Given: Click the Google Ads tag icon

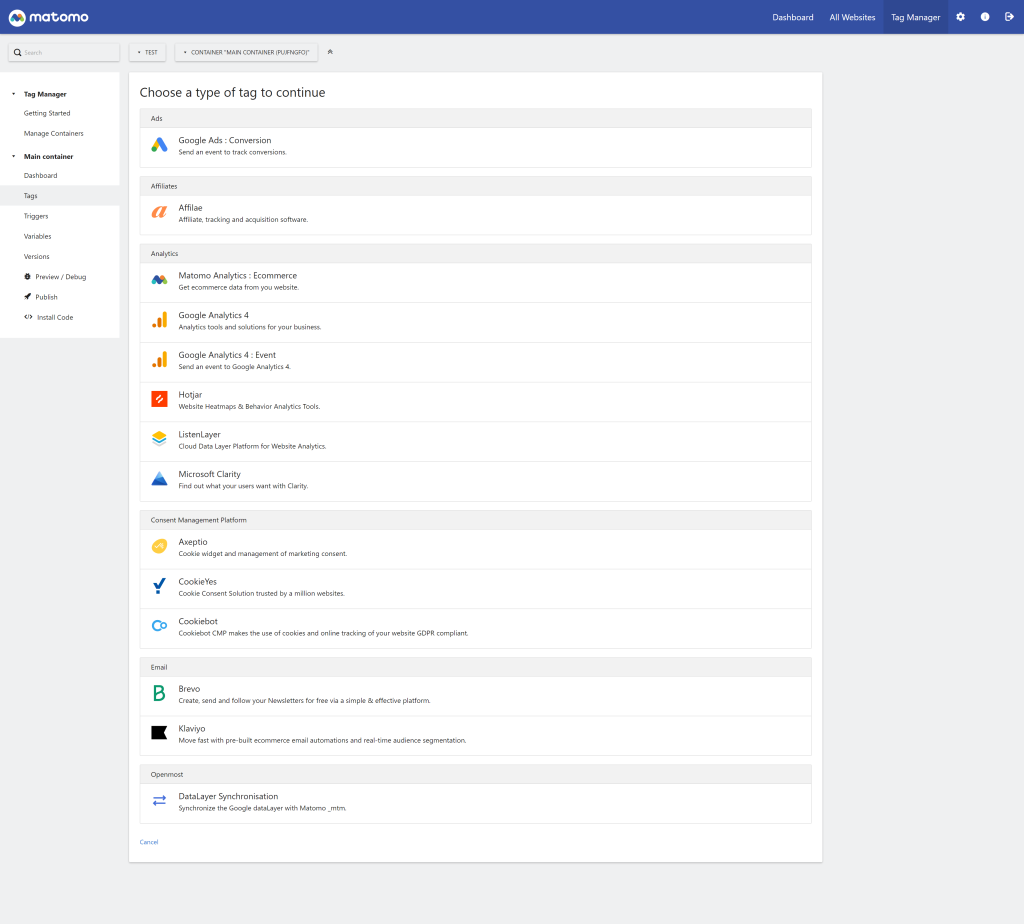Looking at the screenshot, I should click(x=159, y=145).
